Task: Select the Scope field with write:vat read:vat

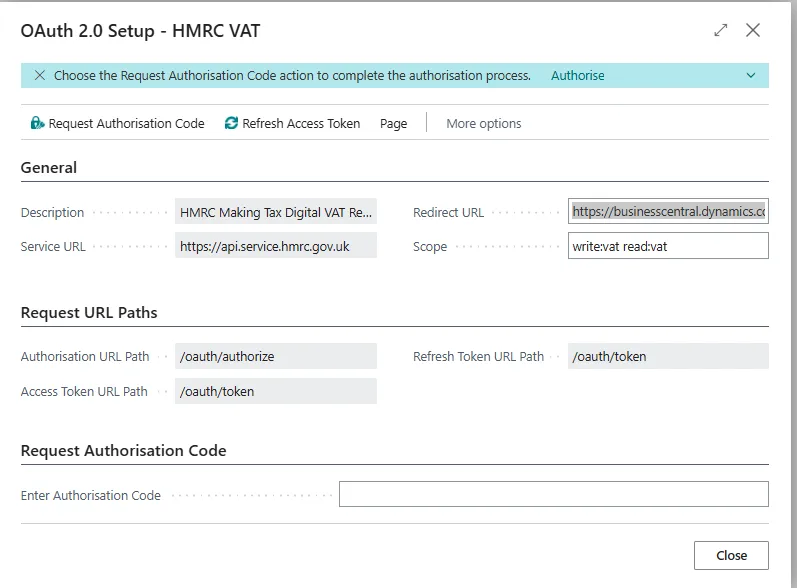Action: coord(667,246)
